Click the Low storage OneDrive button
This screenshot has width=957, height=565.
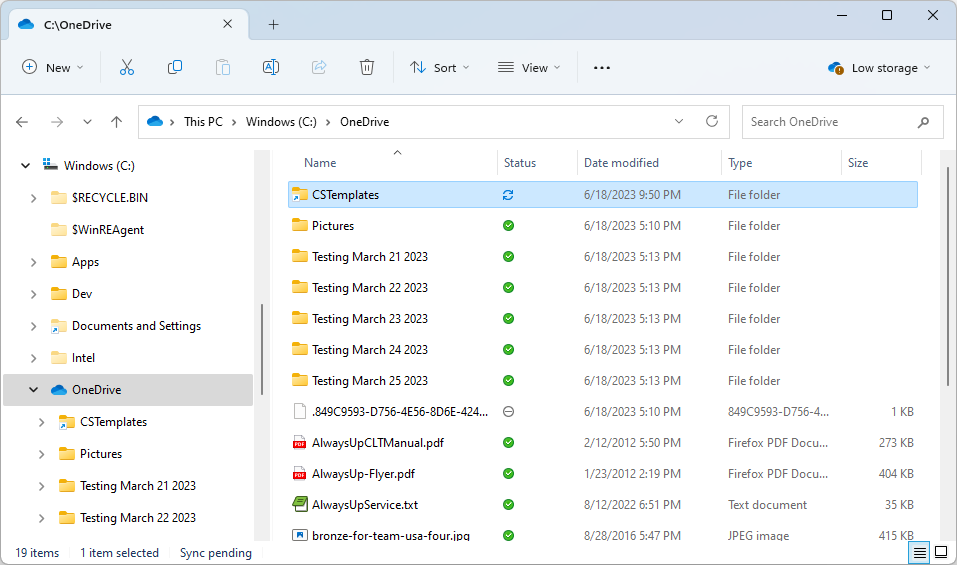tap(878, 68)
